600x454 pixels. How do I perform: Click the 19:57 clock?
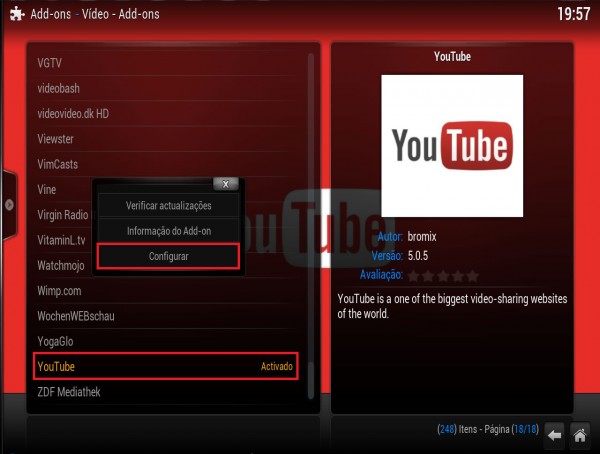pyautogui.click(x=573, y=14)
